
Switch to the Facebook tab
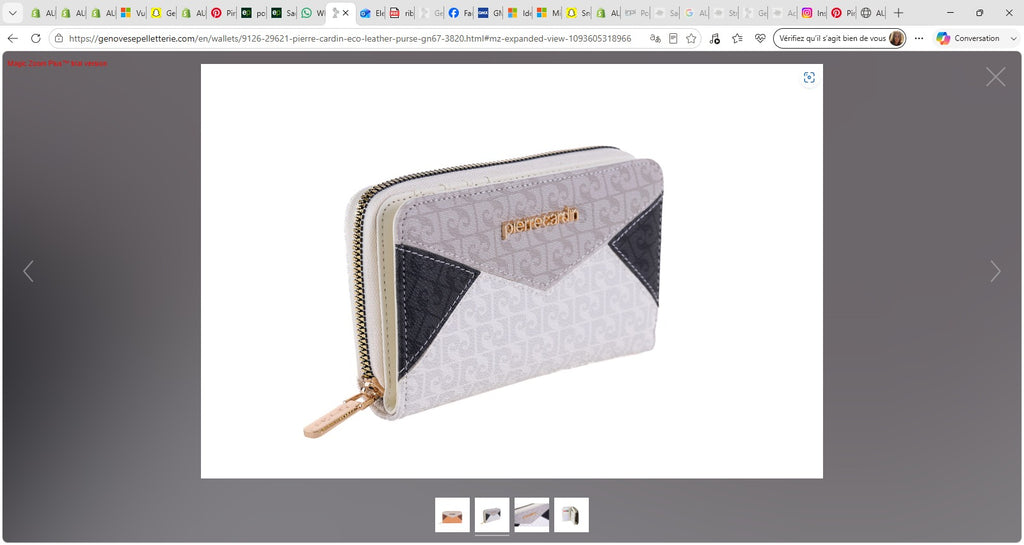click(461, 12)
